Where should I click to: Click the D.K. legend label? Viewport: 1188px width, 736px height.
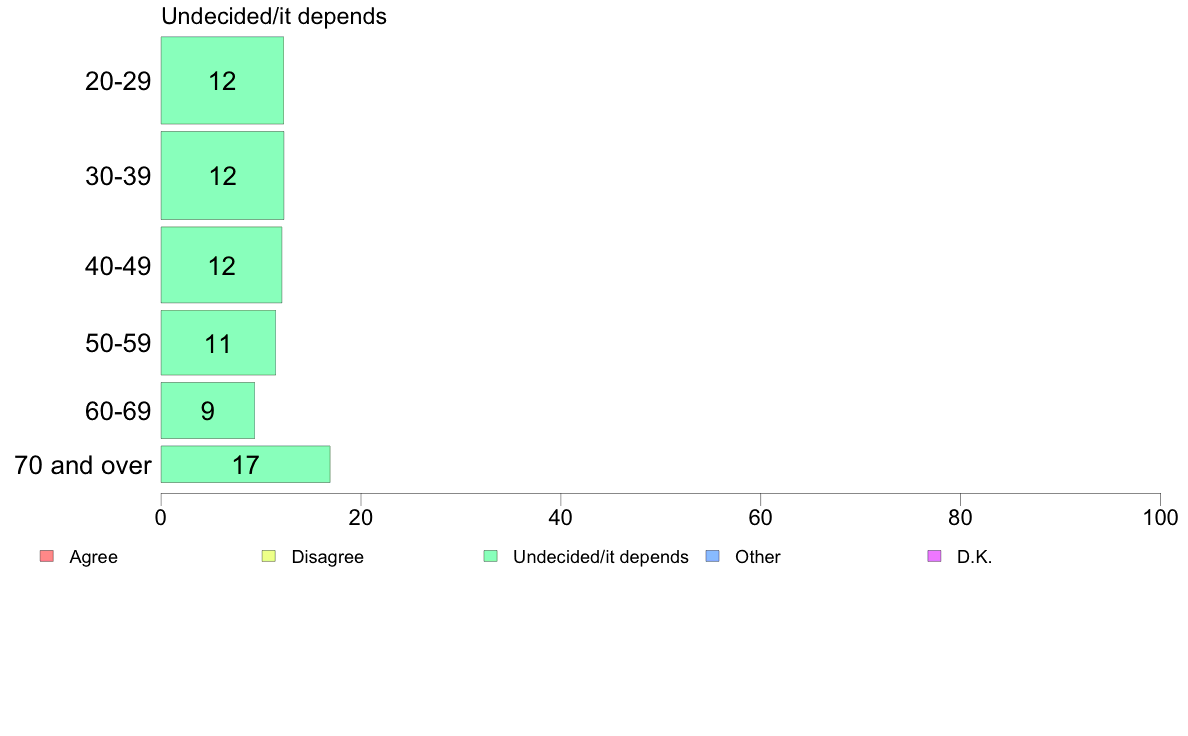(x=974, y=557)
